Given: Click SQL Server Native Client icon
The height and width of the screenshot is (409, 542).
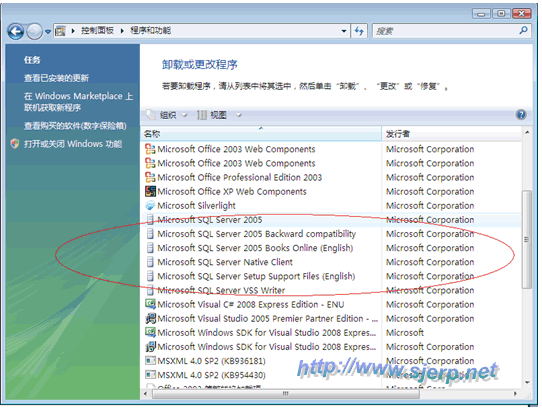Looking at the screenshot, I should (150, 262).
